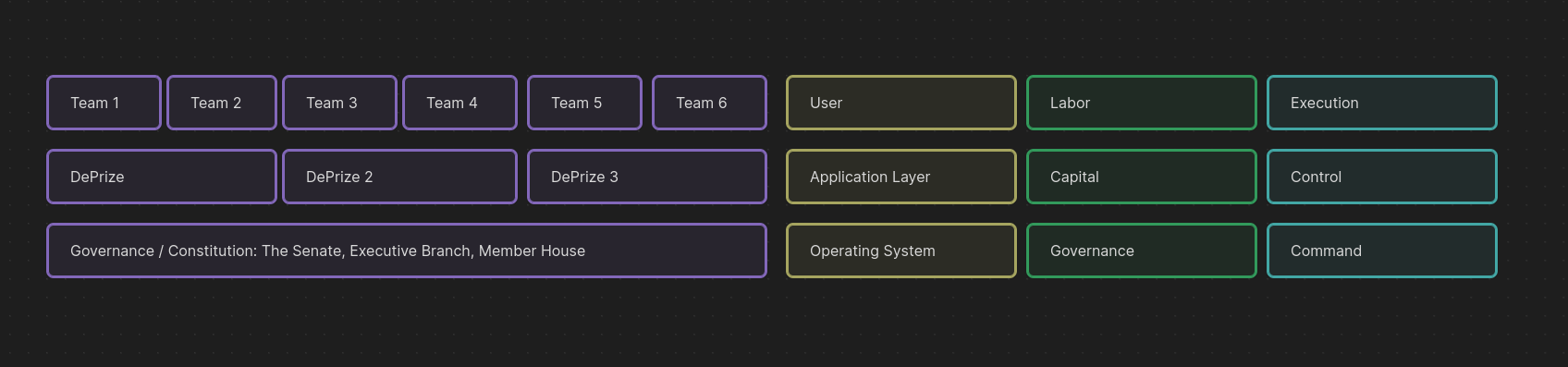Image resolution: width=1568 pixels, height=367 pixels.
Task: Click the teal Control box
Action: 1382,177
